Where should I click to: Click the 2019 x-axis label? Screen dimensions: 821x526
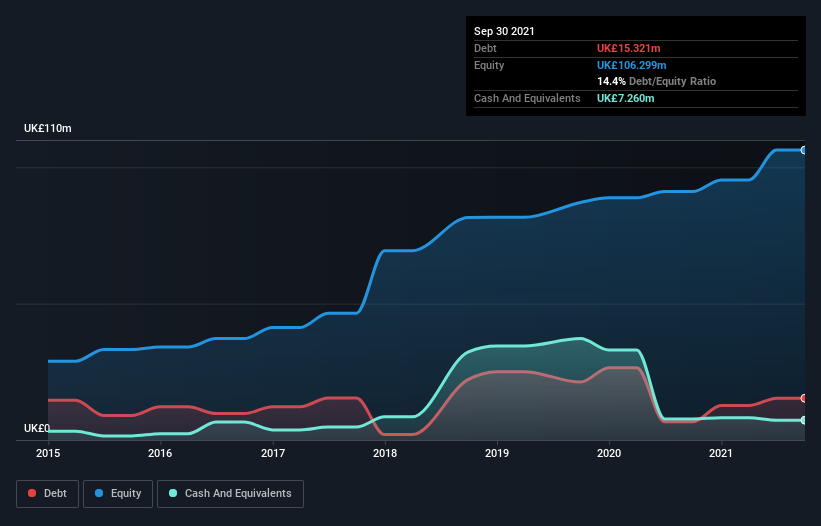(x=497, y=453)
